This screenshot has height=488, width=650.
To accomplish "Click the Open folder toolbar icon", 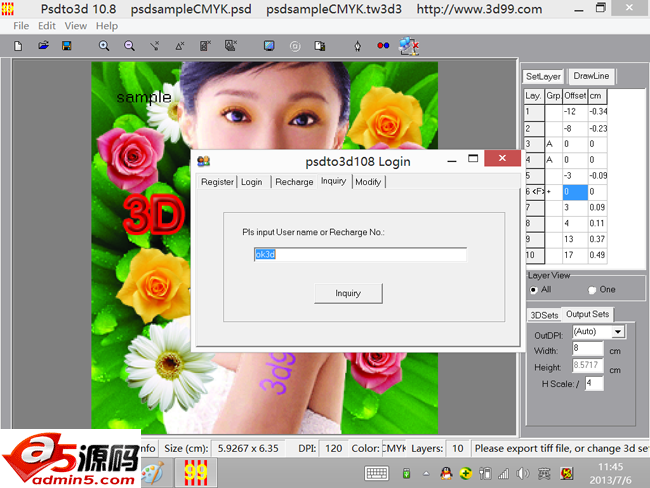I will coord(45,46).
